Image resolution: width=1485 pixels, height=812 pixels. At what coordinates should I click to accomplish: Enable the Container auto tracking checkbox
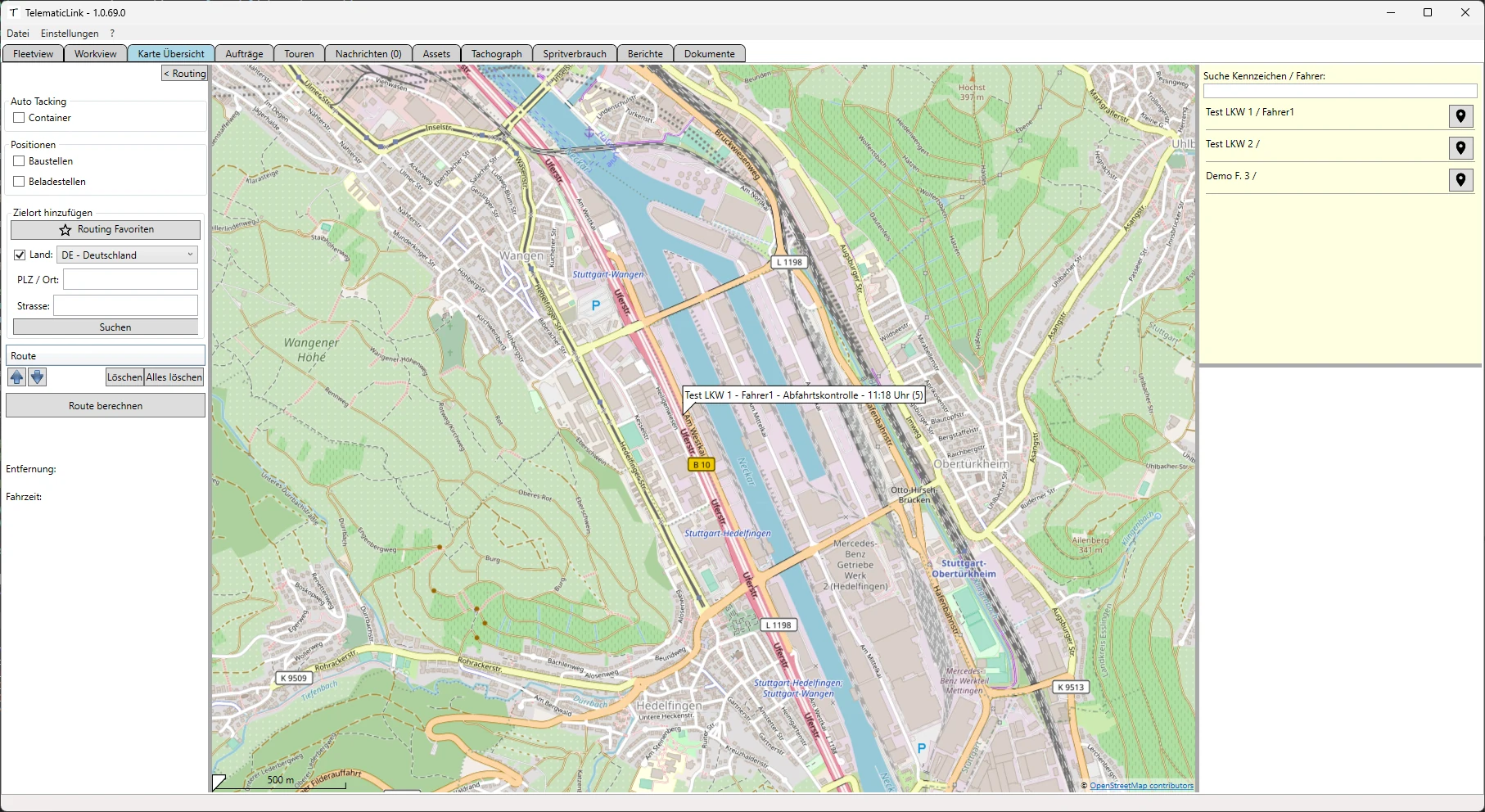(19, 118)
